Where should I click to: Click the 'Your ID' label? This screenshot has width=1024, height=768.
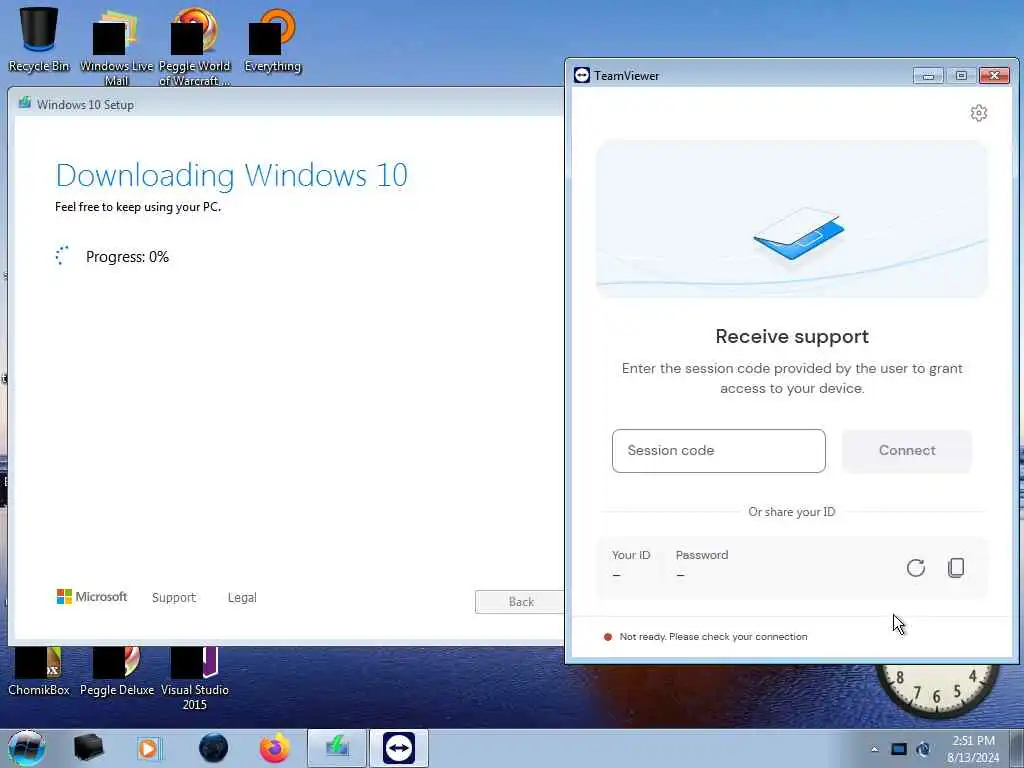tap(631, 555)
